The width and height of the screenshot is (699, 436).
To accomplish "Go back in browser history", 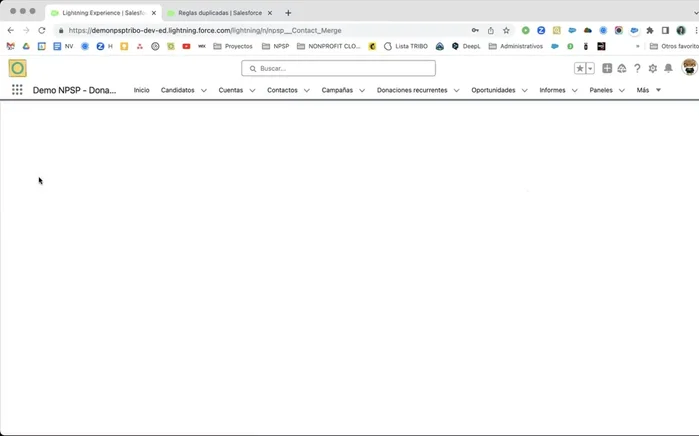I will (x=11, y=30).
